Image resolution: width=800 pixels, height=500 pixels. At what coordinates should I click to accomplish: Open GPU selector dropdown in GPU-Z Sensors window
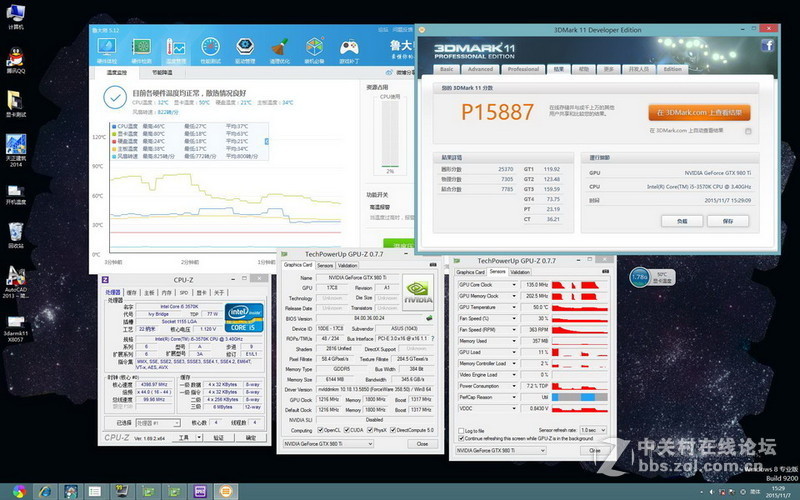pyautogui.click(x=501, y=451)
